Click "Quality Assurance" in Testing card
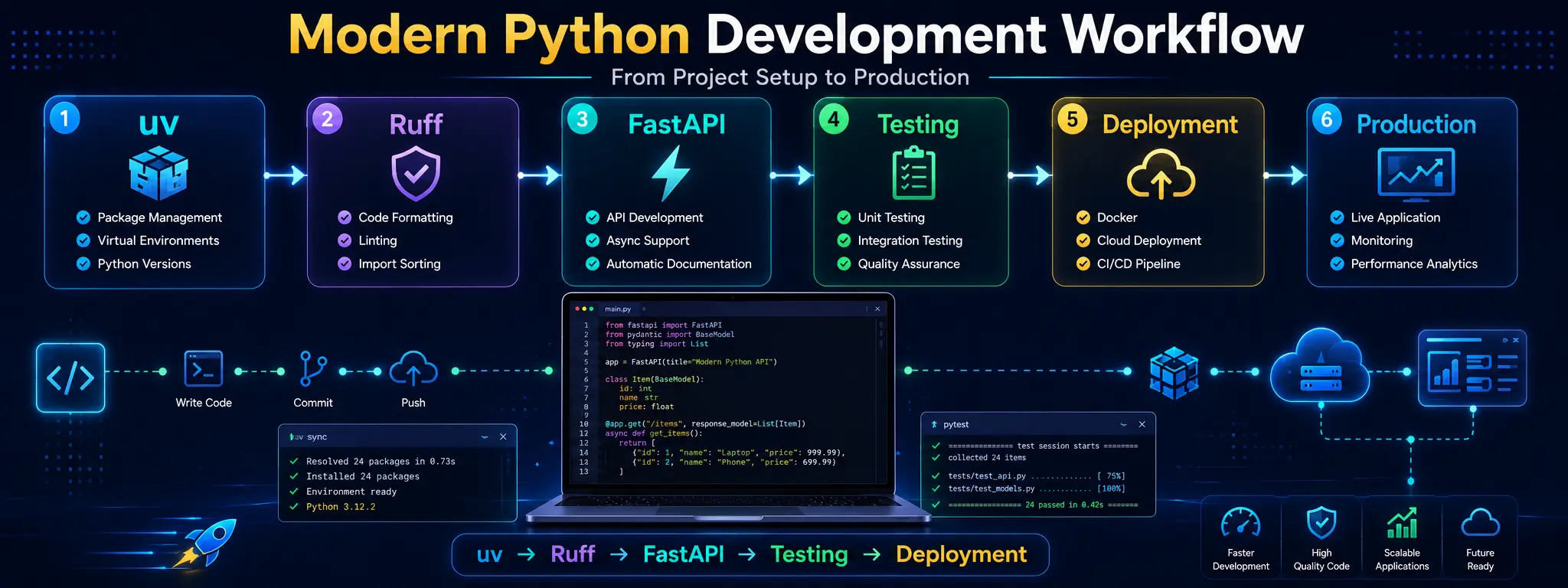The width and height of the screenshot is (1568, 588). pos(909,263)
